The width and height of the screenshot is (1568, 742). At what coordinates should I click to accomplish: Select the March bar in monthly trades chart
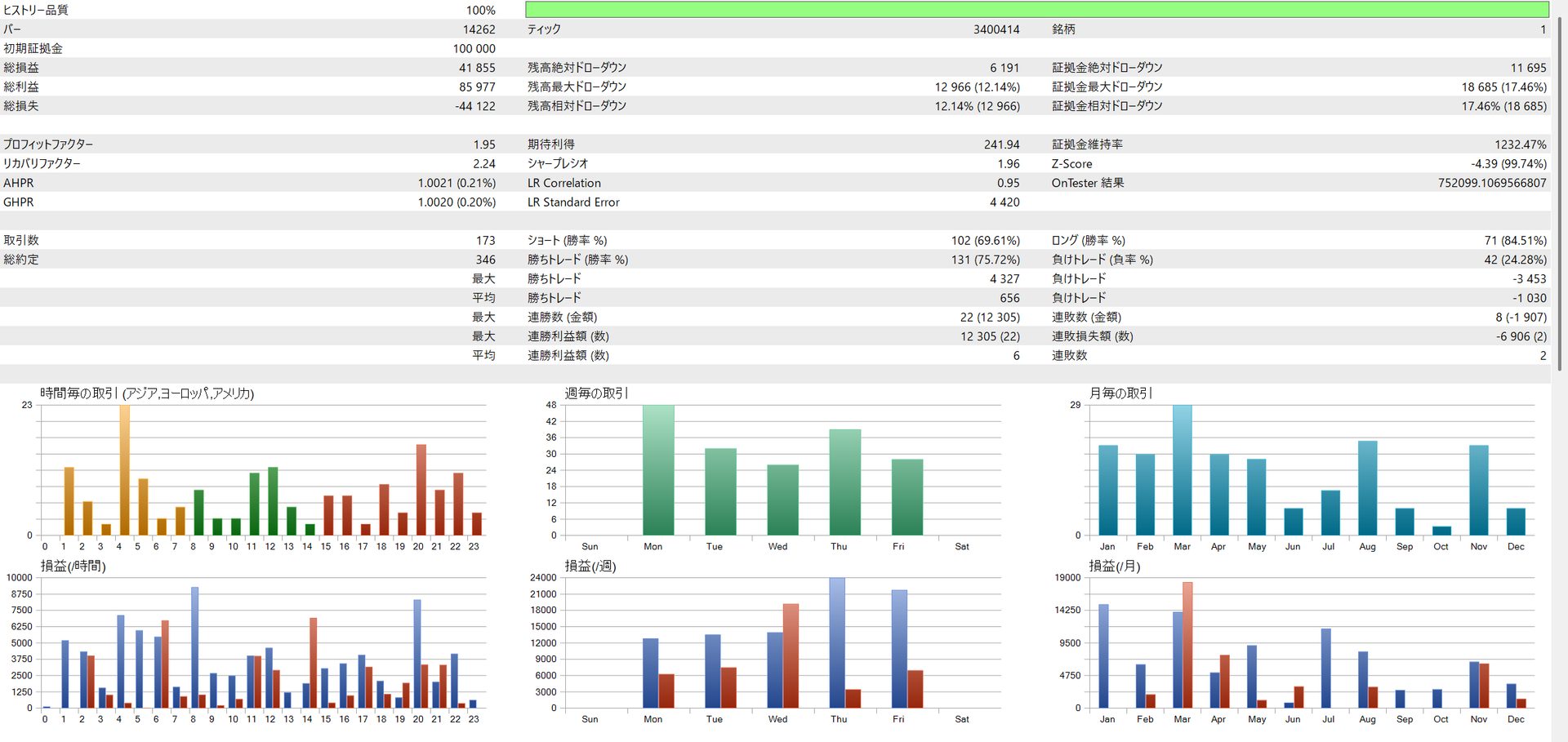(x=1182, y=470)
